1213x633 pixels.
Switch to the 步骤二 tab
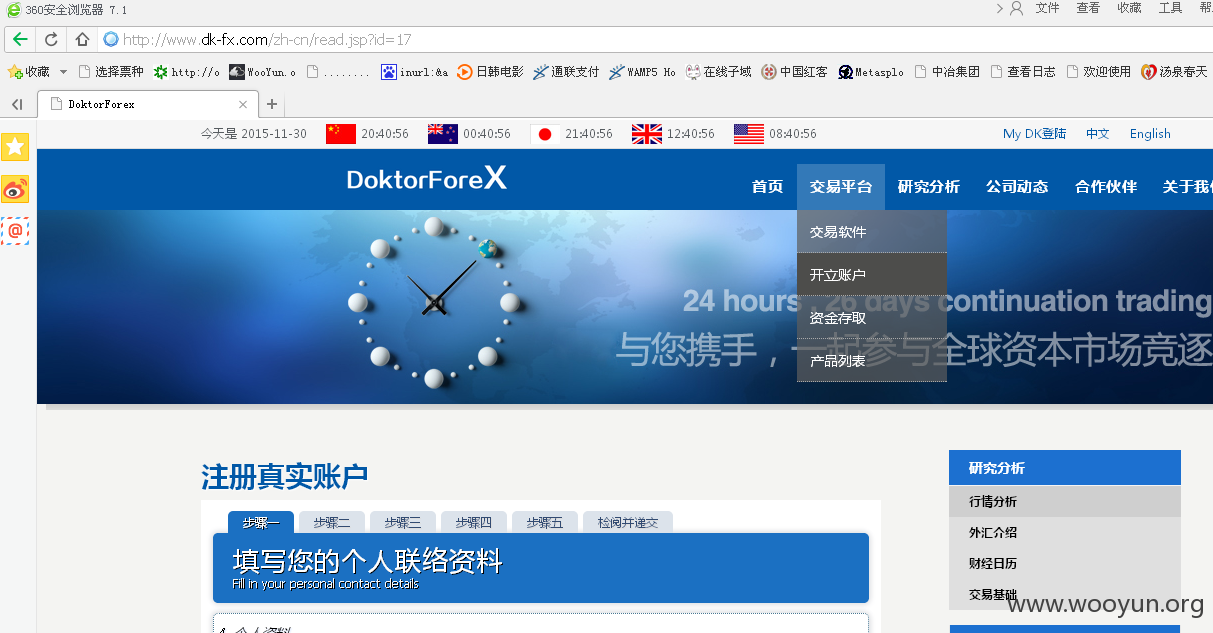[332, 522]
